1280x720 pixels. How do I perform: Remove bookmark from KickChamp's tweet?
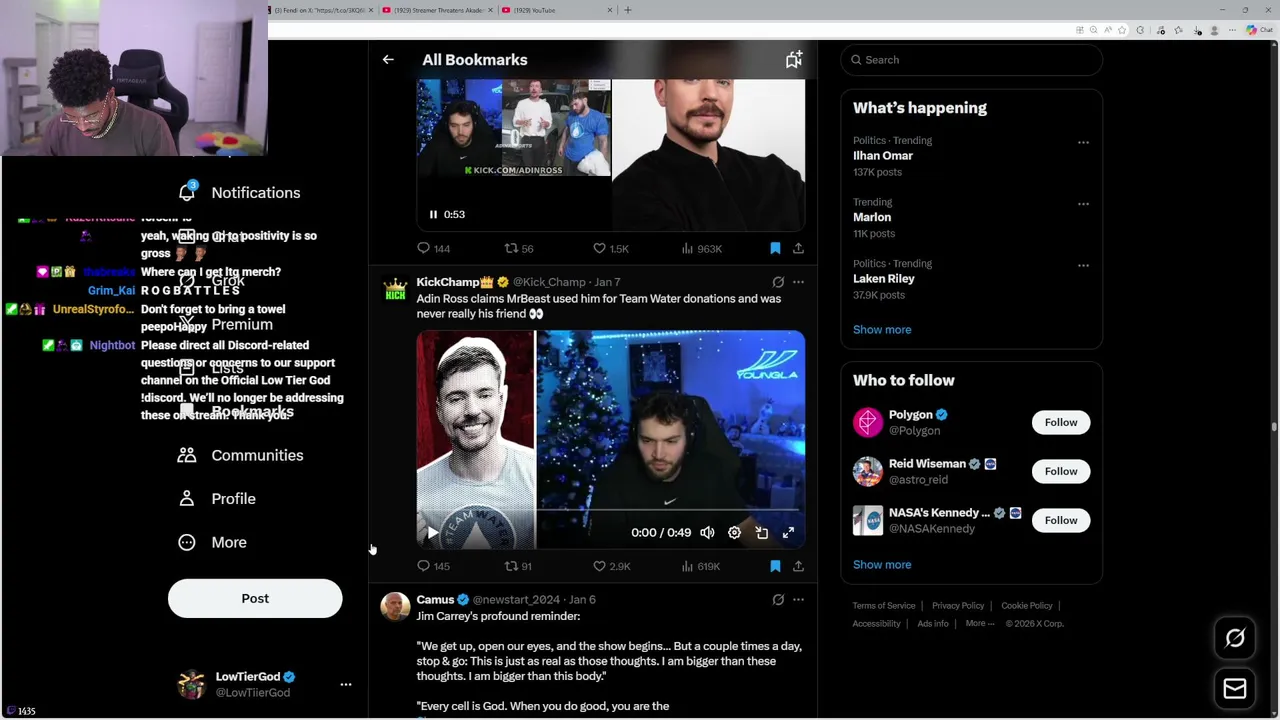click(775, 566)
